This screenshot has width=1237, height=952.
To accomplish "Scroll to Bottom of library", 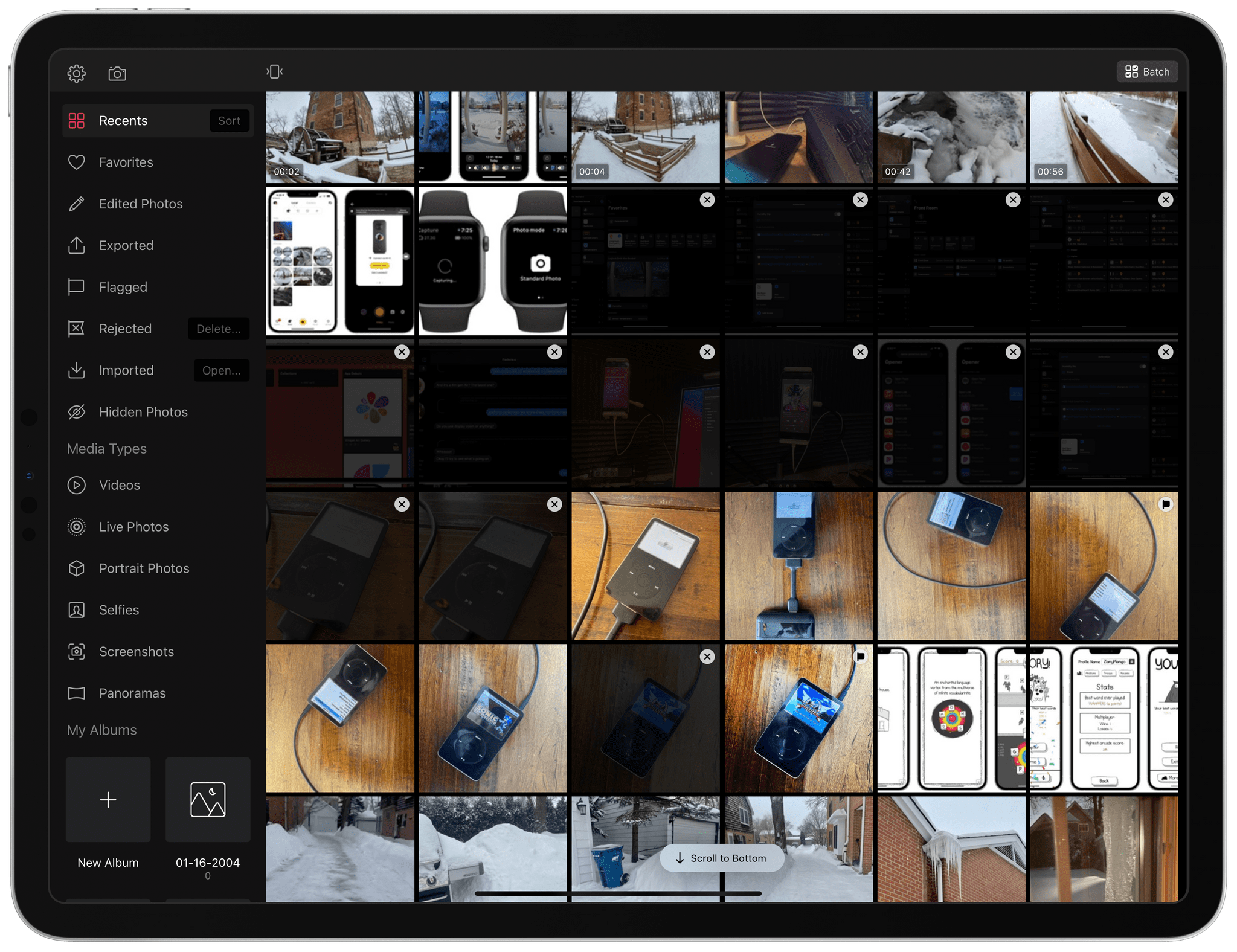I will [723, 858].
